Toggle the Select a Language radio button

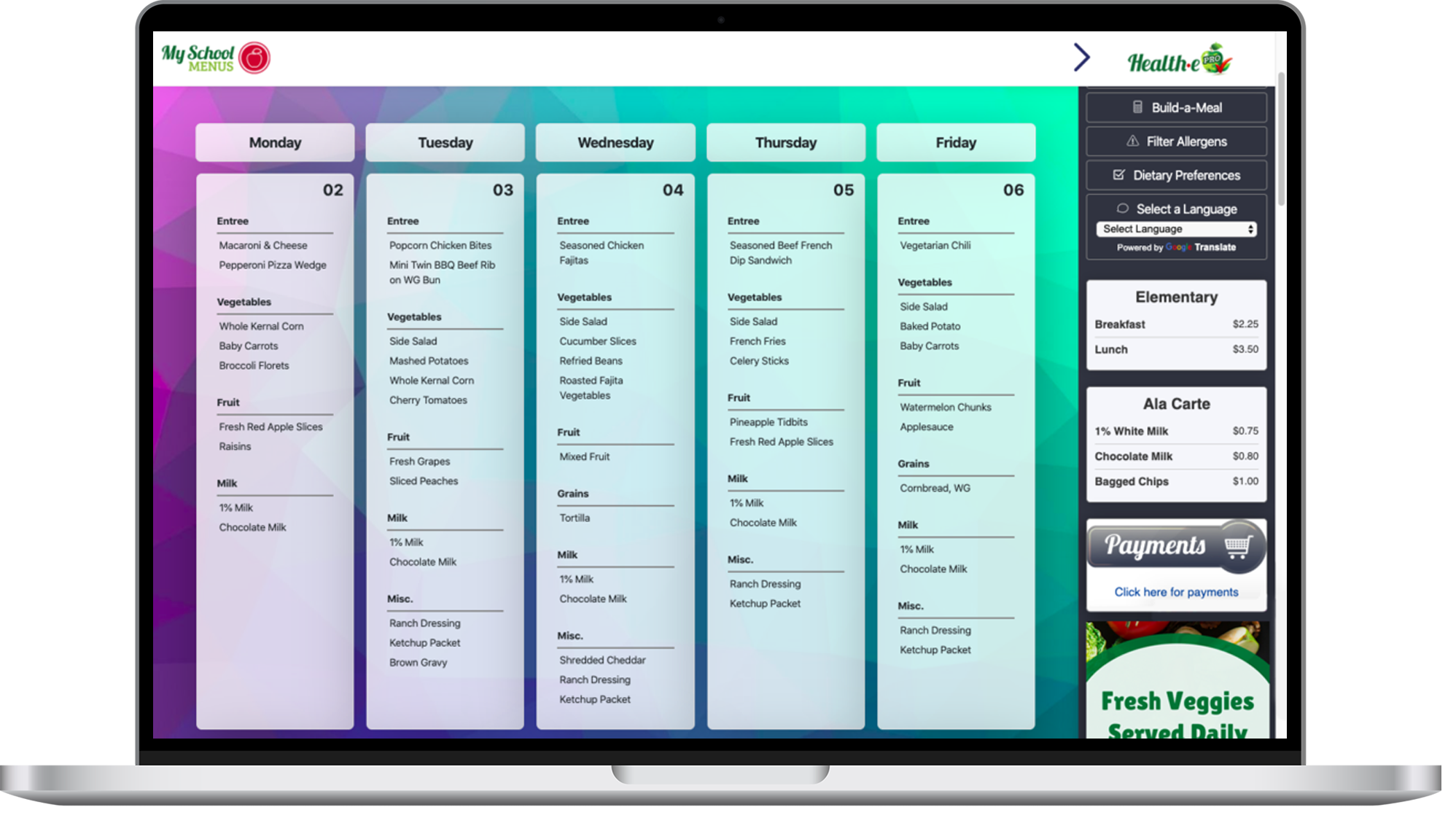tap(1121, 207)
